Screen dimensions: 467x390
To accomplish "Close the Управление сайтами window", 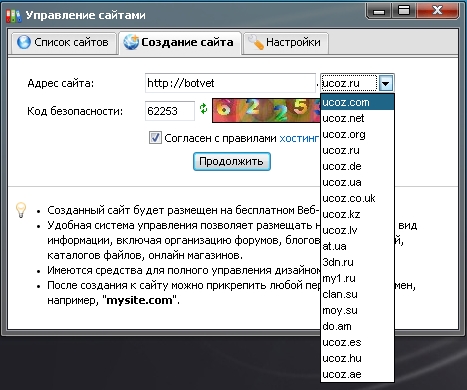I will pos(437,11).
